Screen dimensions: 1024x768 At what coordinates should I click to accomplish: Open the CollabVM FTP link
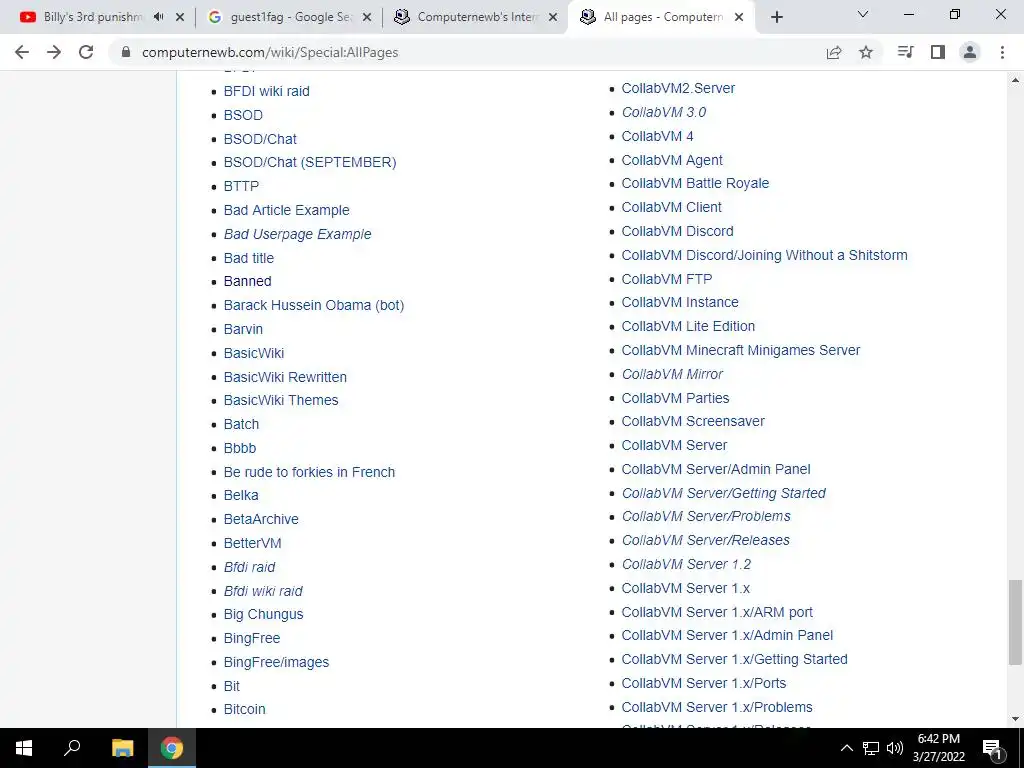coord(667,279)
